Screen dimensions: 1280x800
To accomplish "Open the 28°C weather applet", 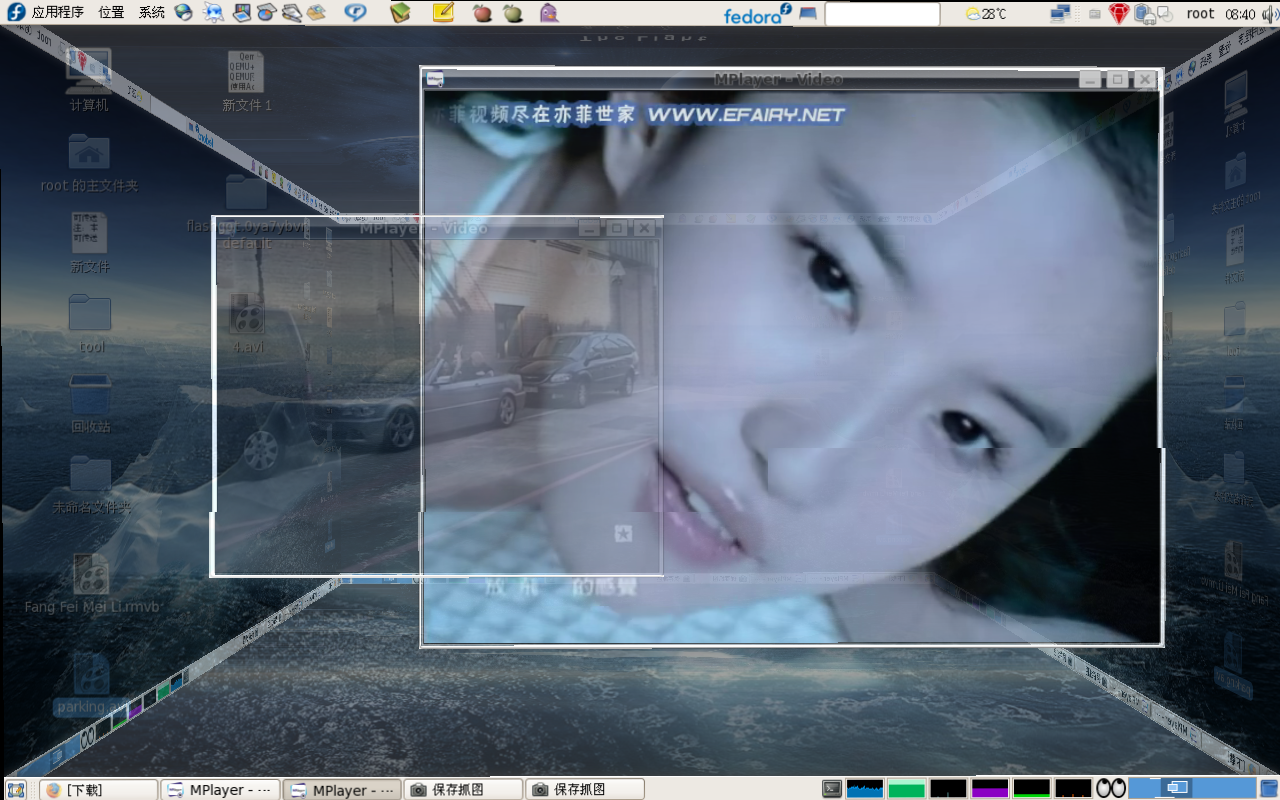I will click(x=986, y=14).
